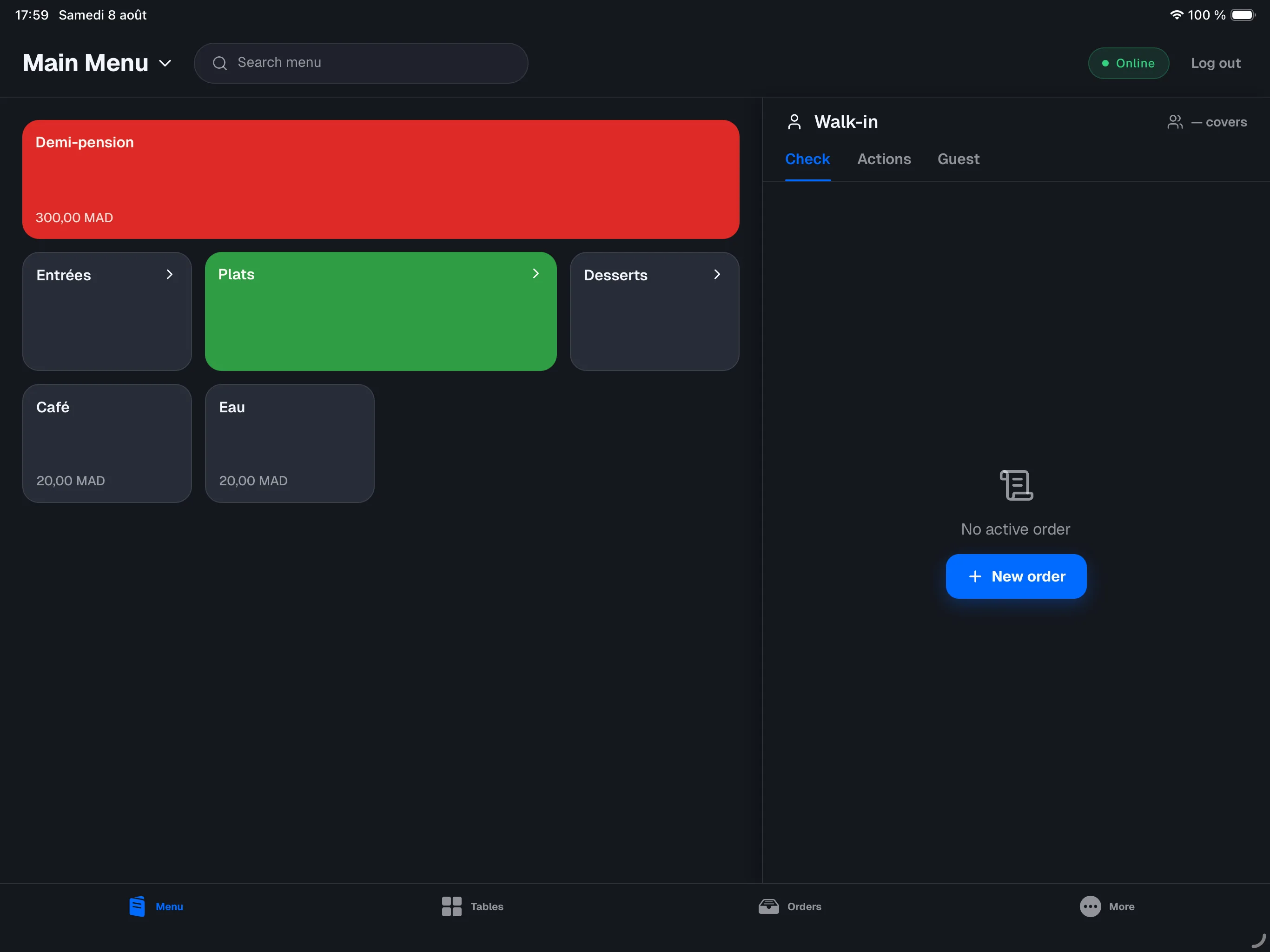
Task: Open the Orders tray icon
Action: (768, 906)
